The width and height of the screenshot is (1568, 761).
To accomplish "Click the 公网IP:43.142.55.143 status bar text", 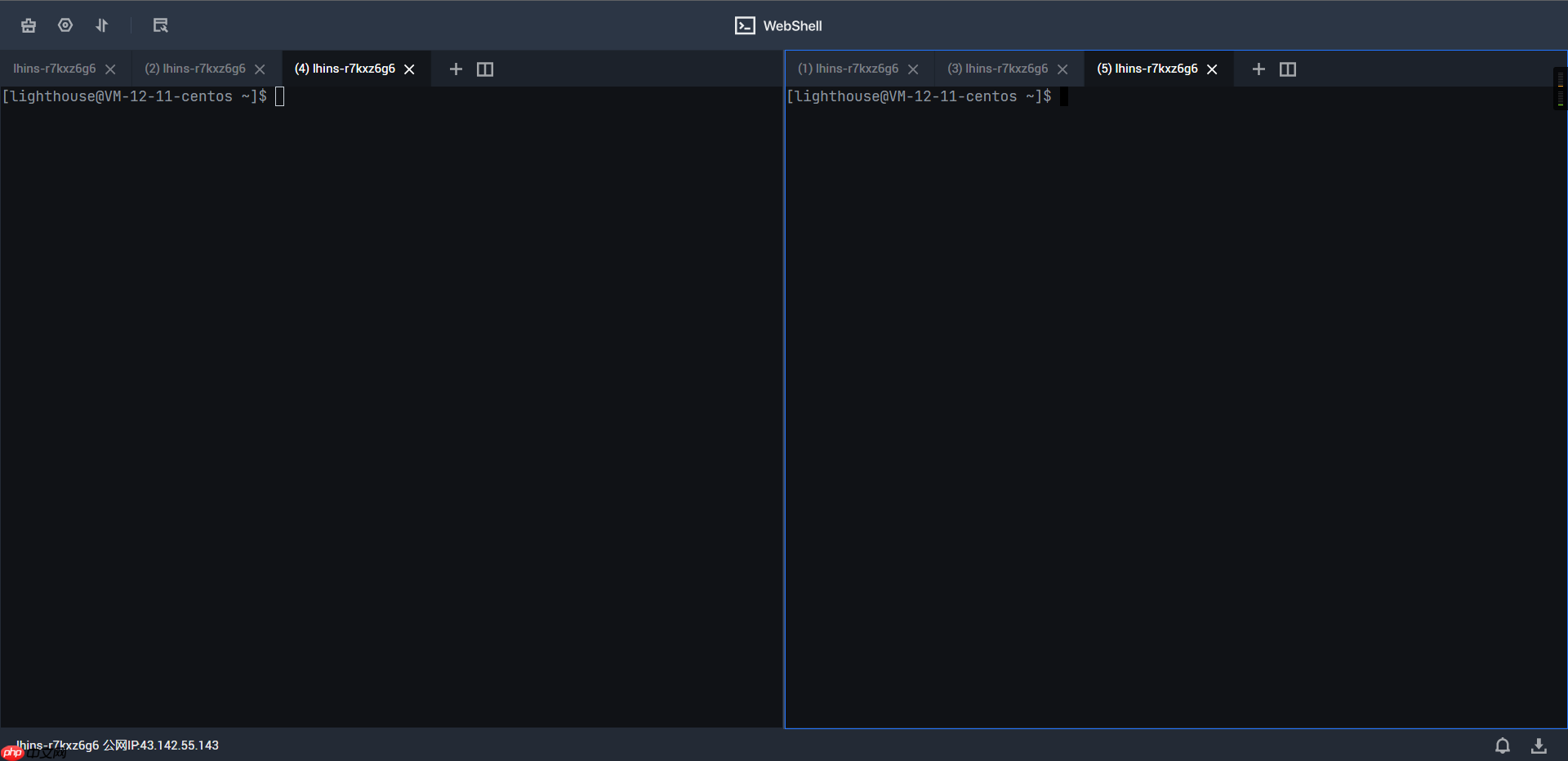I will 161,745.
